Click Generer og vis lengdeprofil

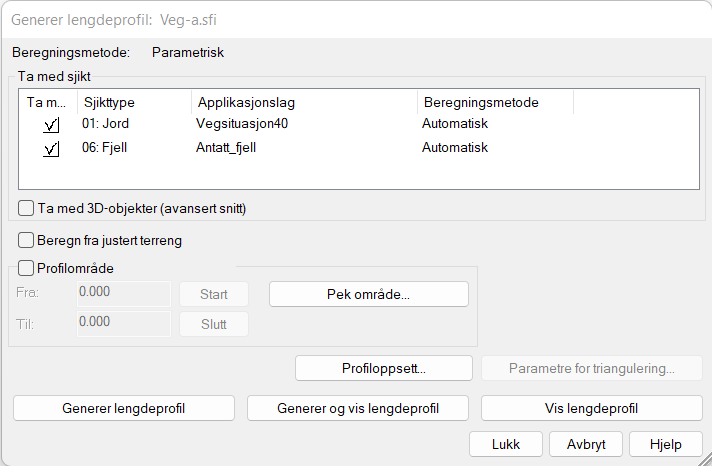tap(358, 408)
